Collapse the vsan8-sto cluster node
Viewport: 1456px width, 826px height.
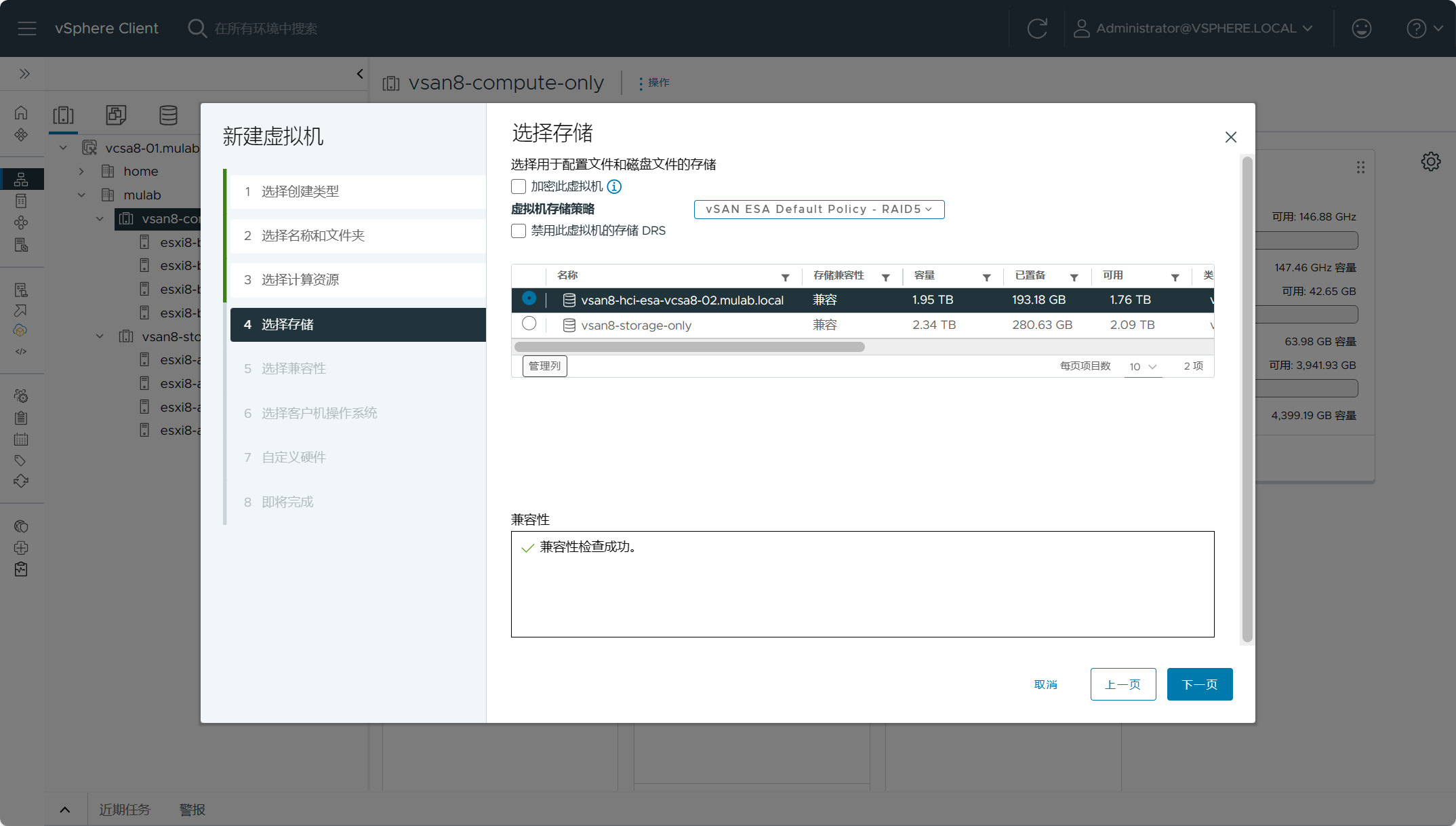coord(100,336)
